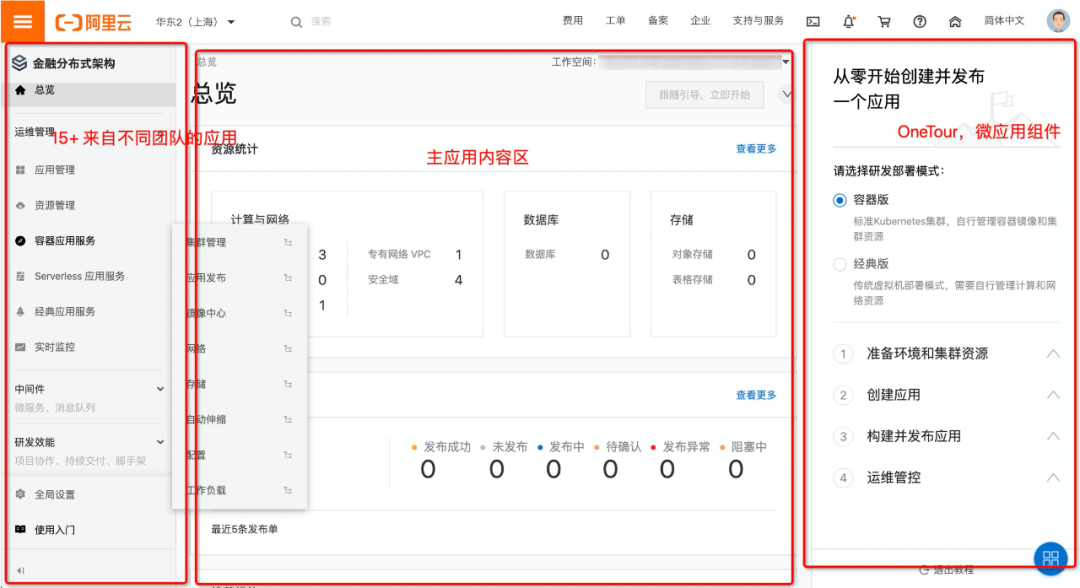Image resolution: width=1080 pixels, height=588 pixels.
Task: Click the console home icon in top bar
Action: pos(954,20)
